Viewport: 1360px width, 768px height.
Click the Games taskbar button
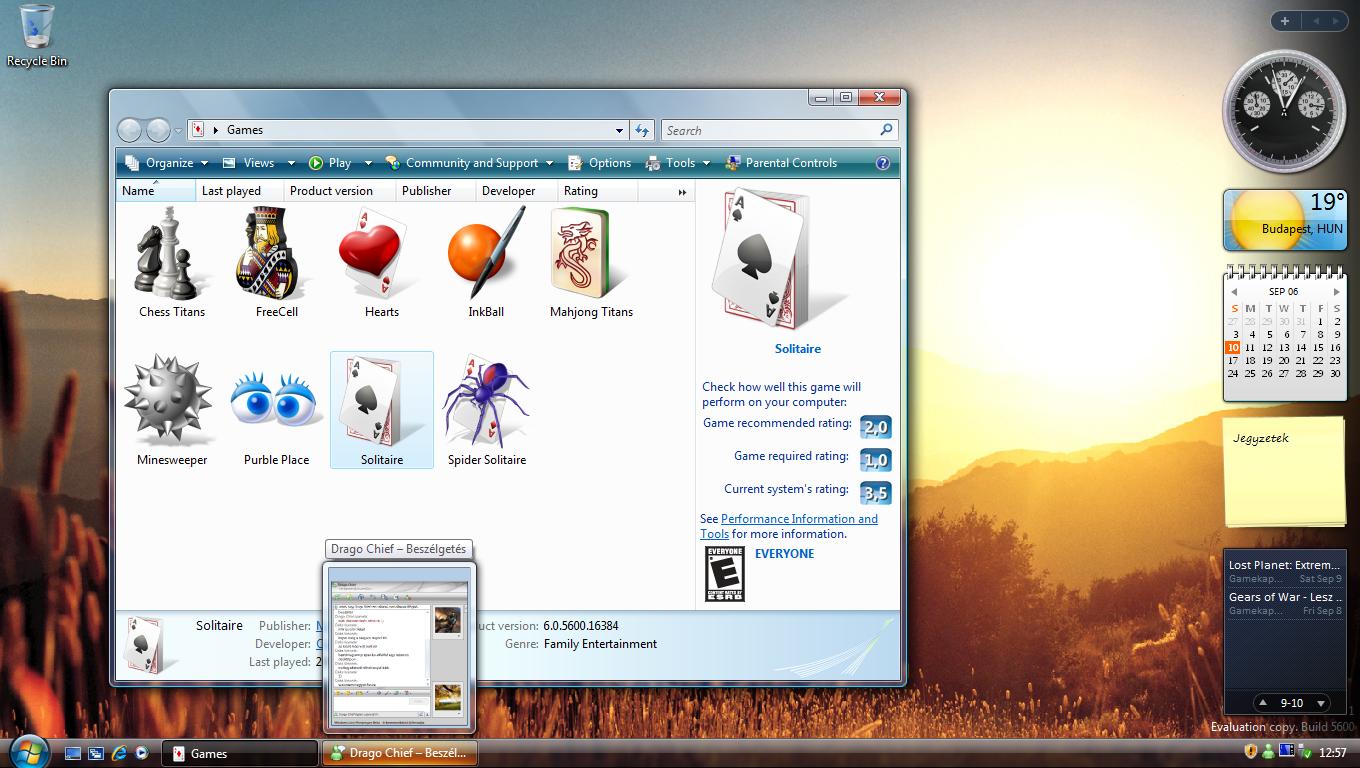(240, 753)
